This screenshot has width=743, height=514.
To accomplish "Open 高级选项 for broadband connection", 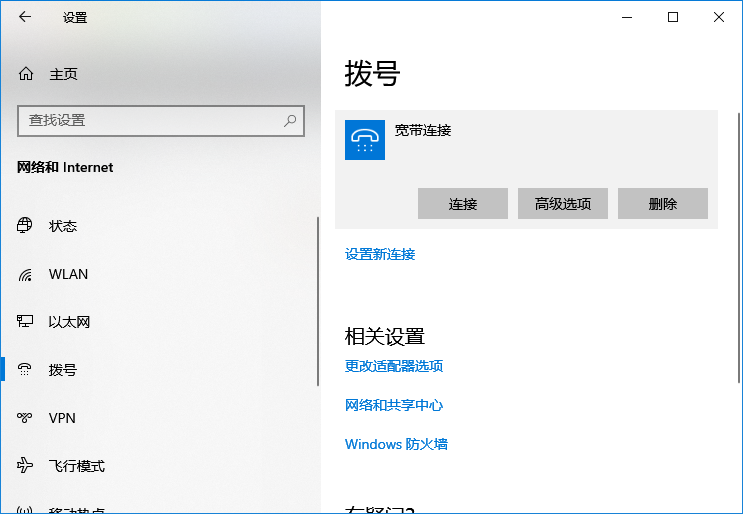I will click(563, 204).
